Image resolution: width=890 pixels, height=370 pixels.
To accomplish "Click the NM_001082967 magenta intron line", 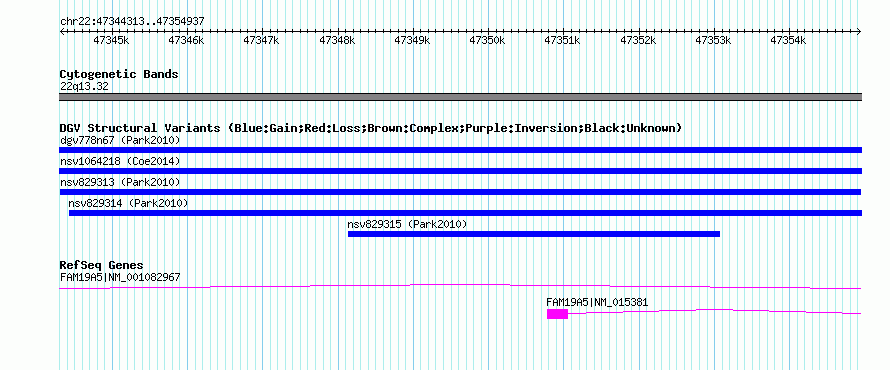I will (460, 286).
